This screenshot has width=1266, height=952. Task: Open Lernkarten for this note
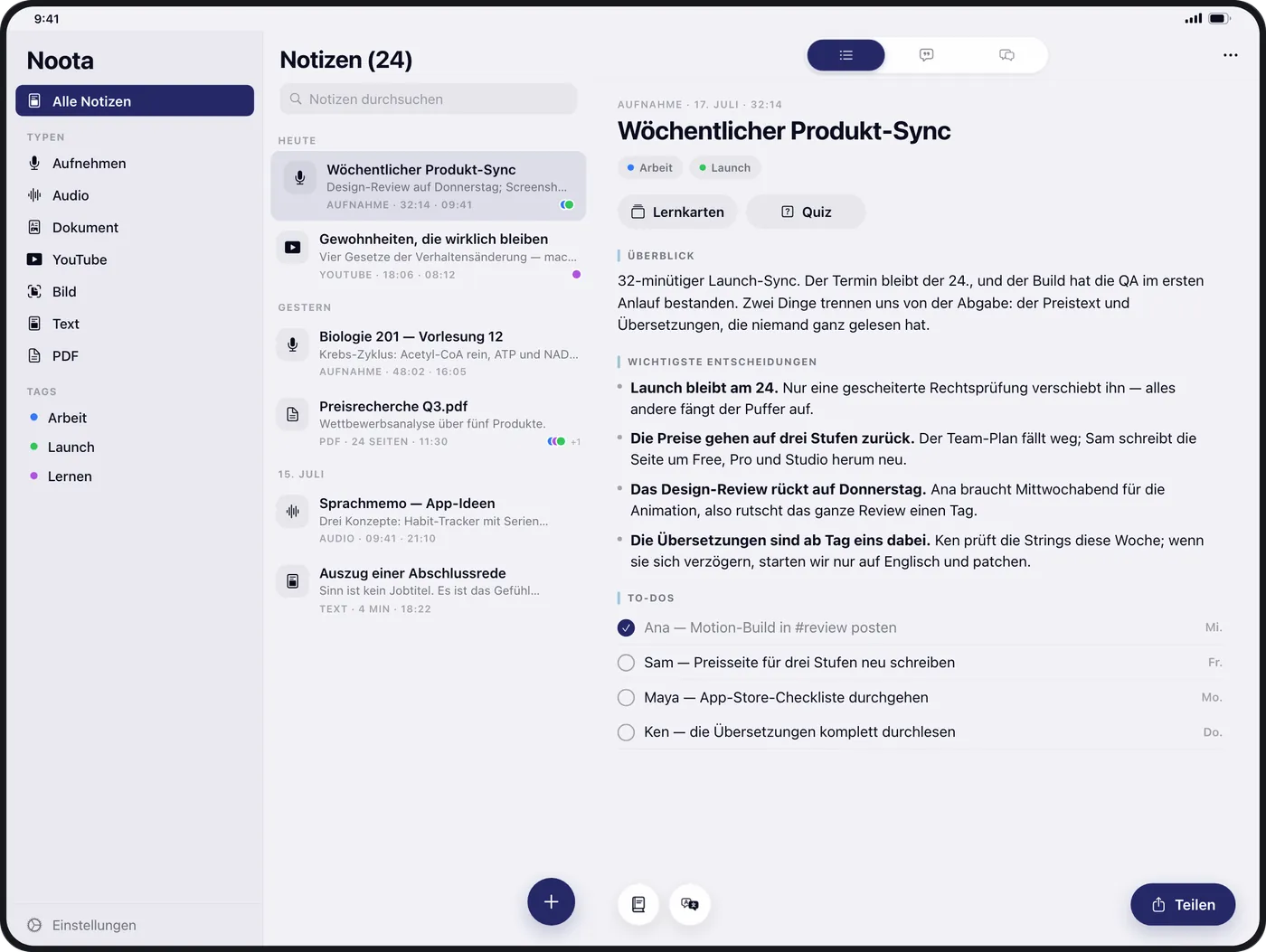coord(677,212)
